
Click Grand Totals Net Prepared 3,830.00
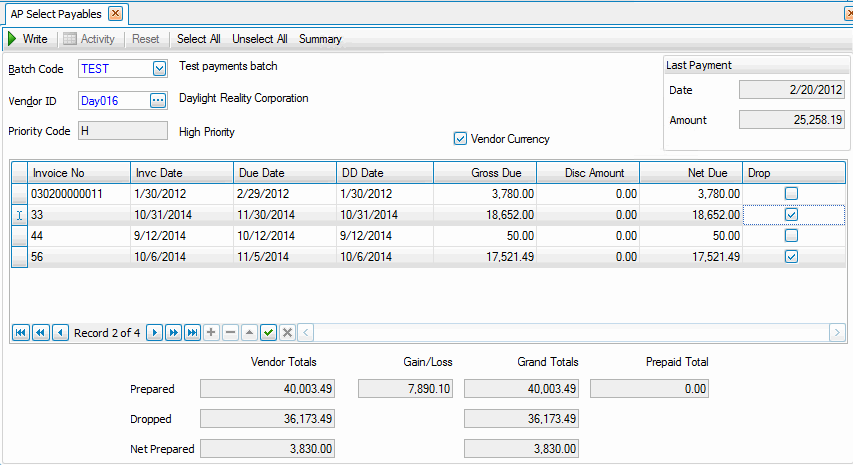(x=521, y=449)
